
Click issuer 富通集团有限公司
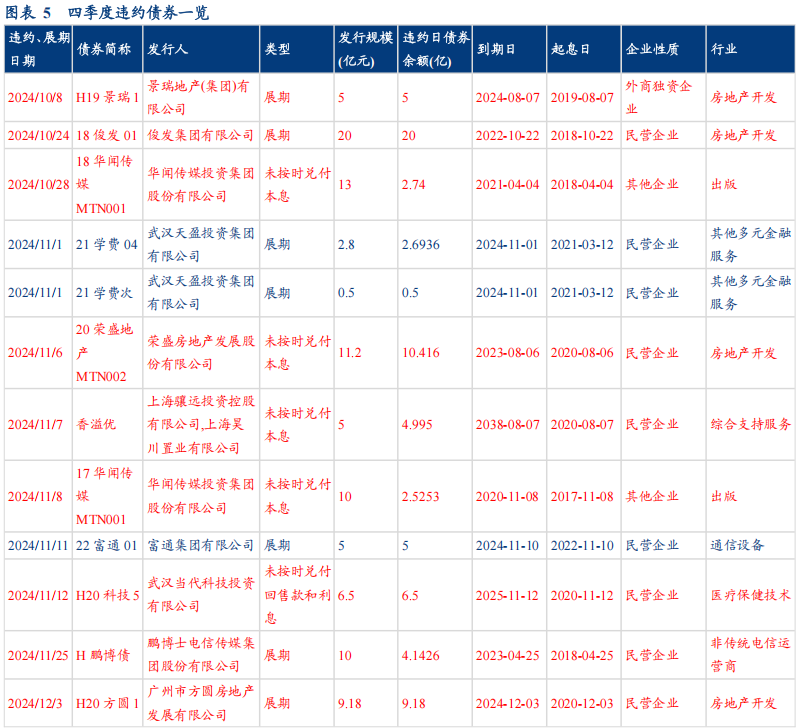[200, 546]
